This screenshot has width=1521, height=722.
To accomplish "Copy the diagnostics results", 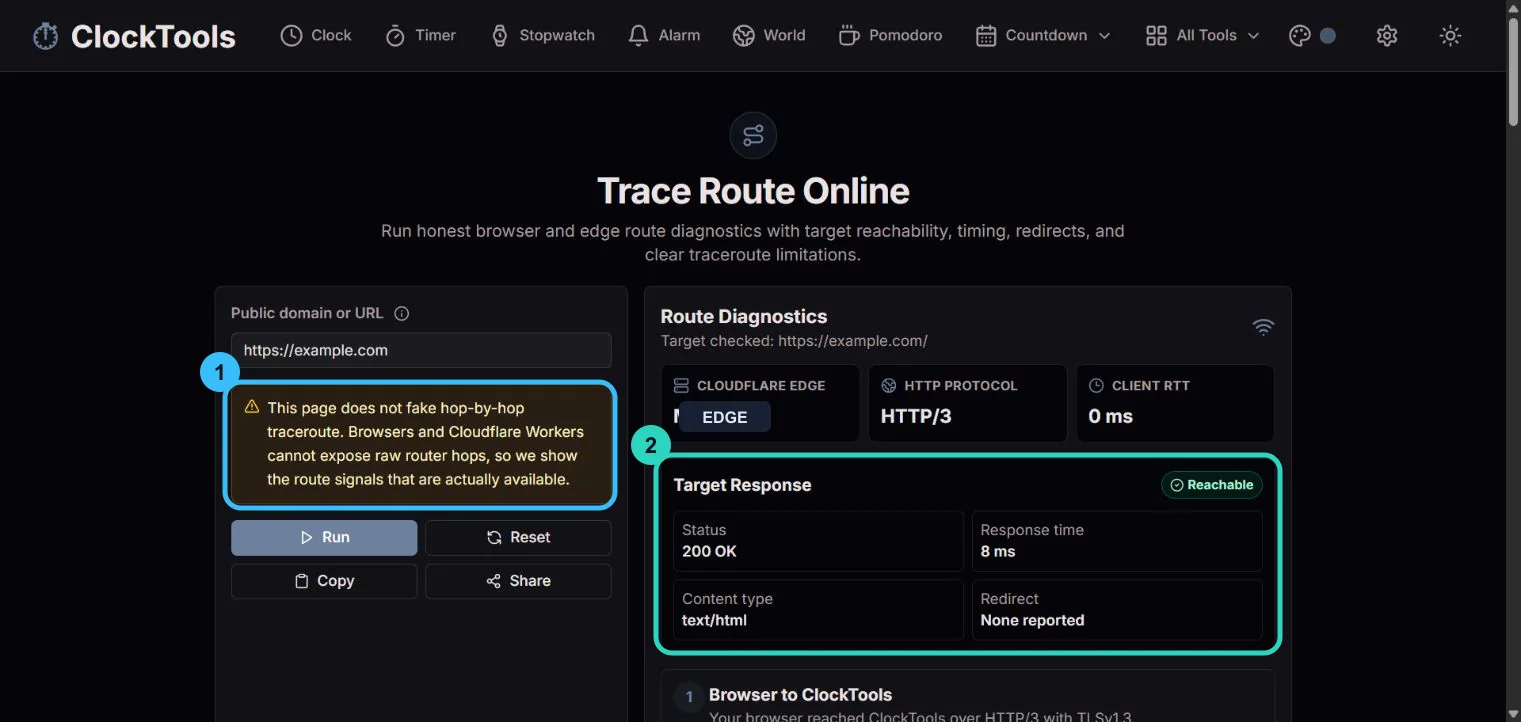I will pos(324,581).
